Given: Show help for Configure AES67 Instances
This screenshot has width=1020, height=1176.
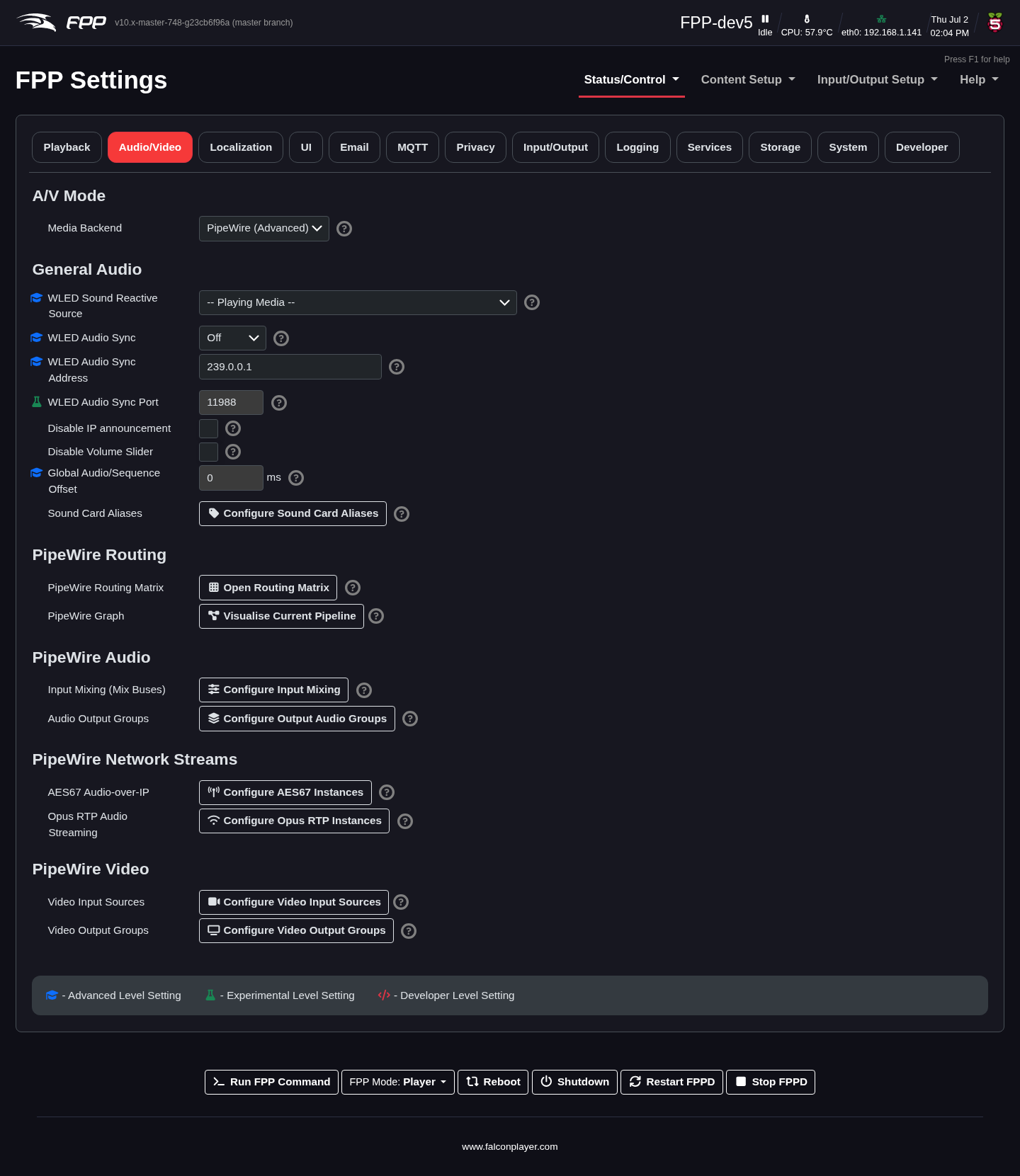Looking at the screenshot, I should (x=387, y=792).
